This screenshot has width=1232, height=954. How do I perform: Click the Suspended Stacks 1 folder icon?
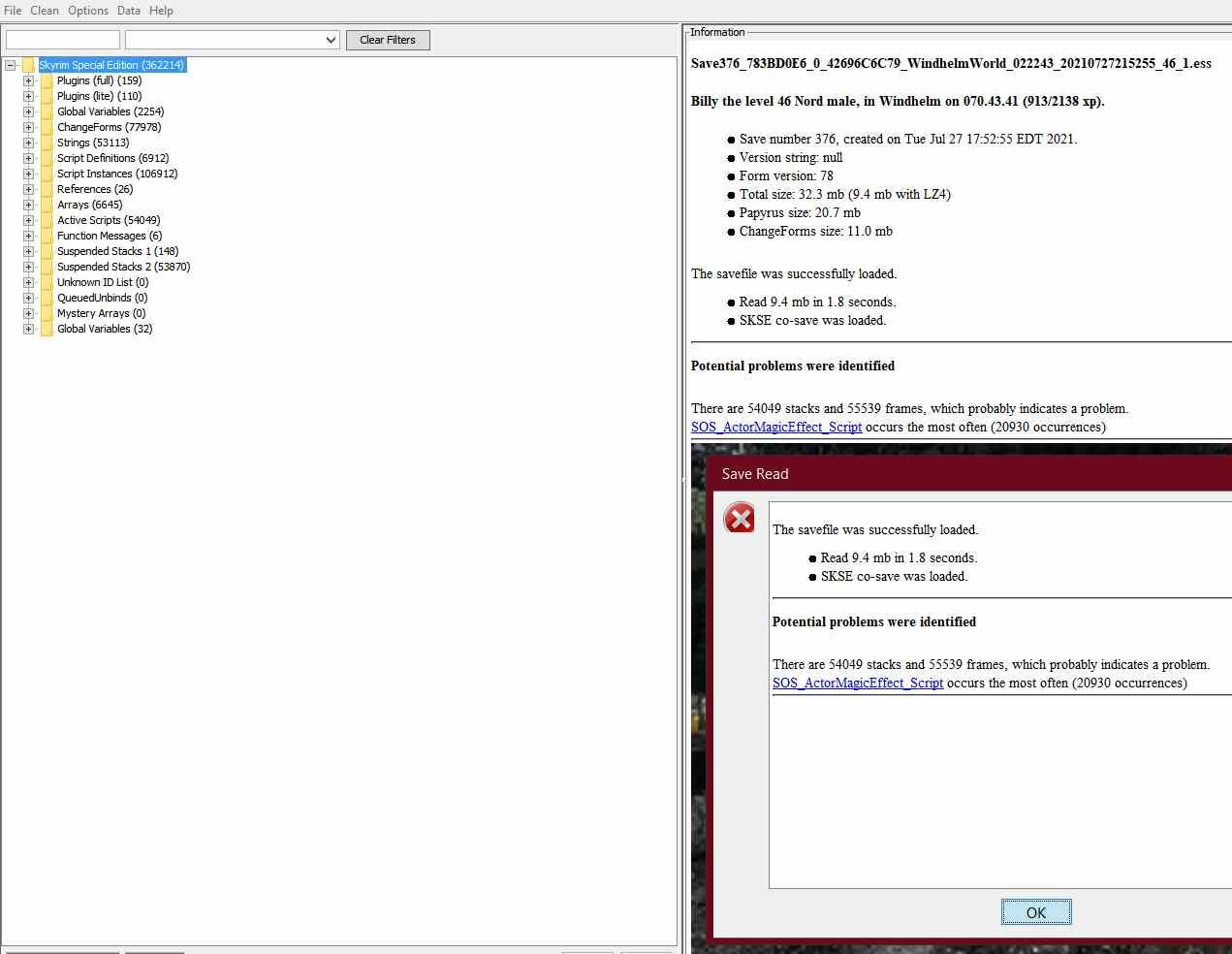pyautogui.click(x=47, y=251)
